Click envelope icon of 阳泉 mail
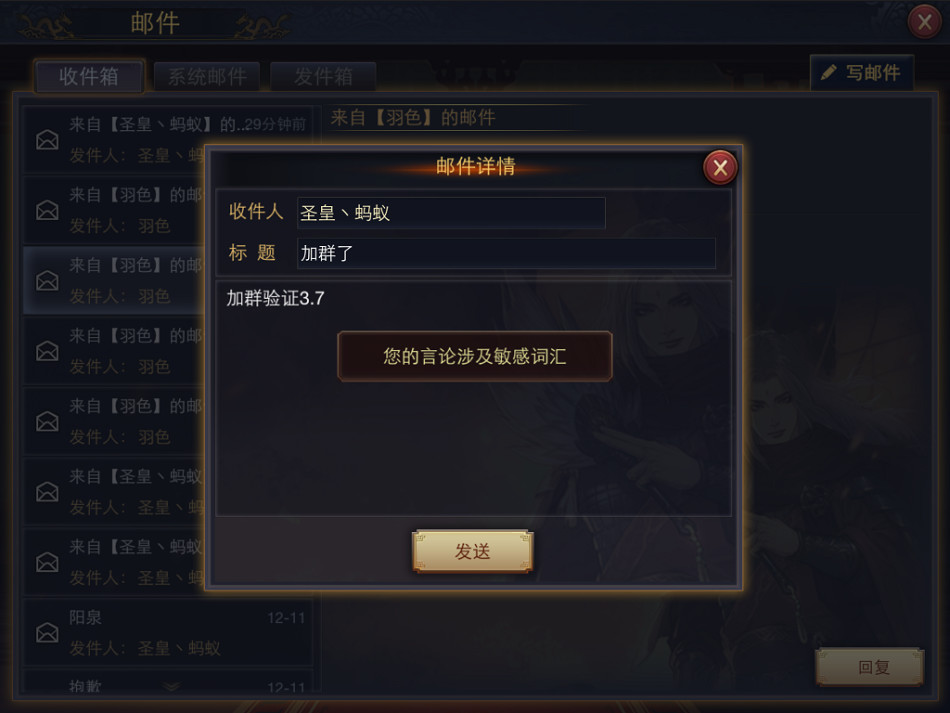This screenshot has height=713, width=950. coord(47,633)
